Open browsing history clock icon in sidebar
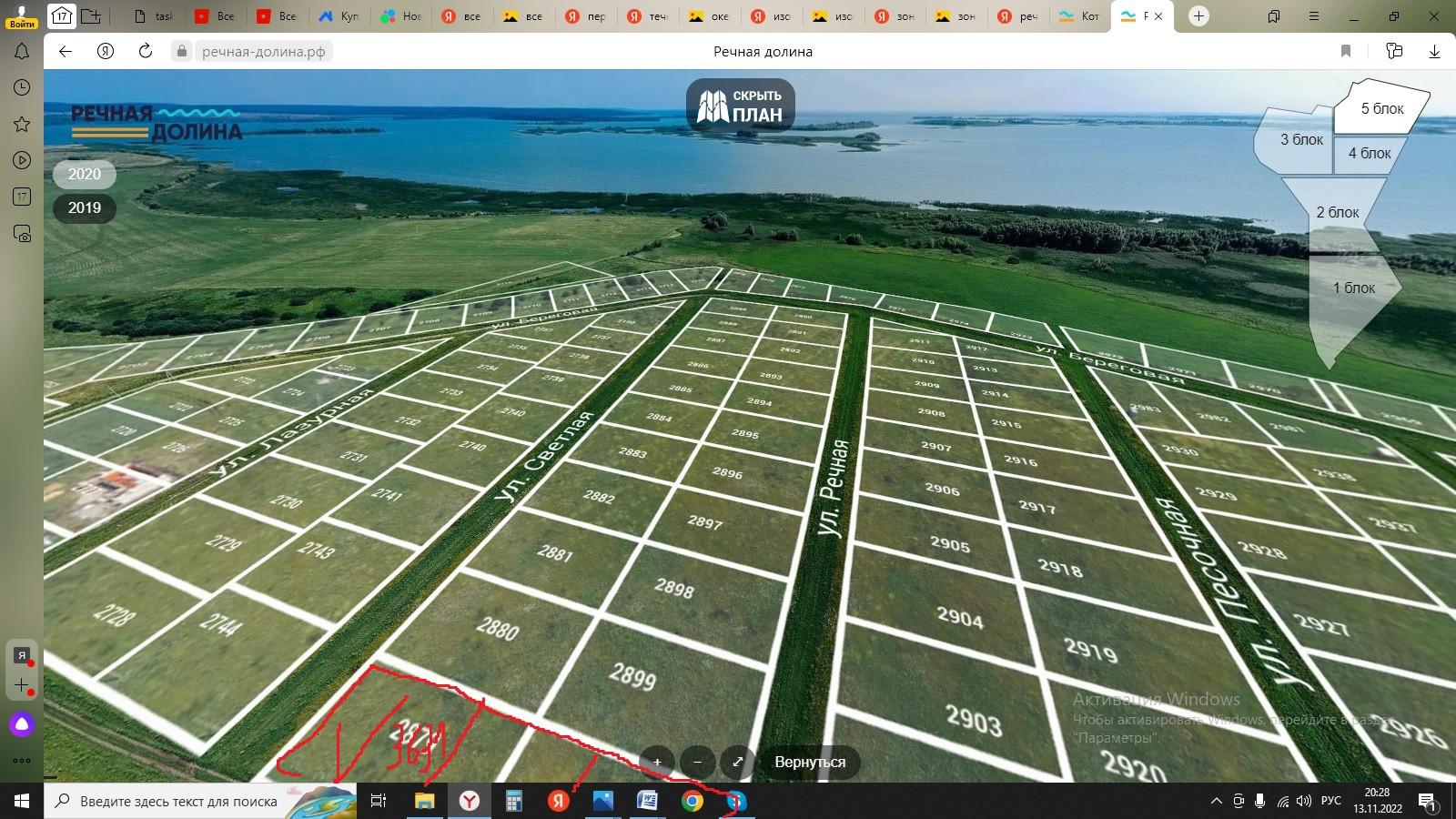 coord(22,87)
